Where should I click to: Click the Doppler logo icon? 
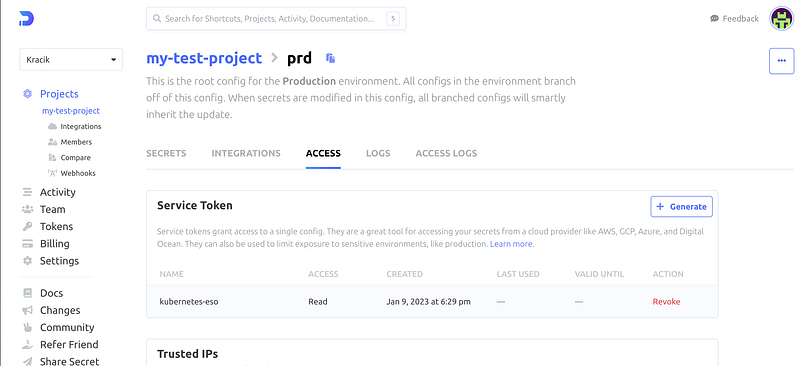(27, 19)
